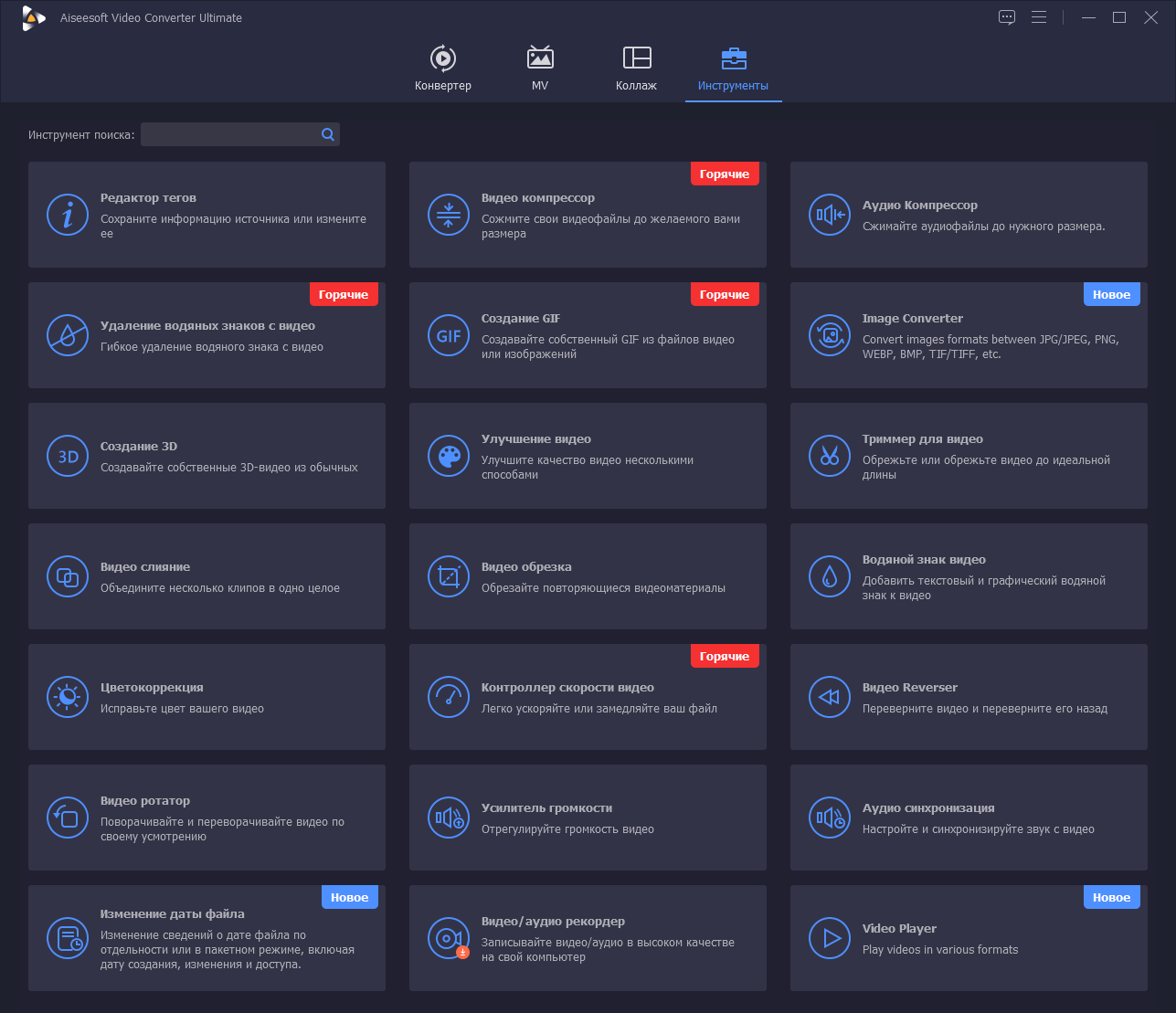Image resolution: width=1176 pixels, height=1013 pixels.
Task: Open the Контроллер скорости видео gauge icon
Action: 449,697
